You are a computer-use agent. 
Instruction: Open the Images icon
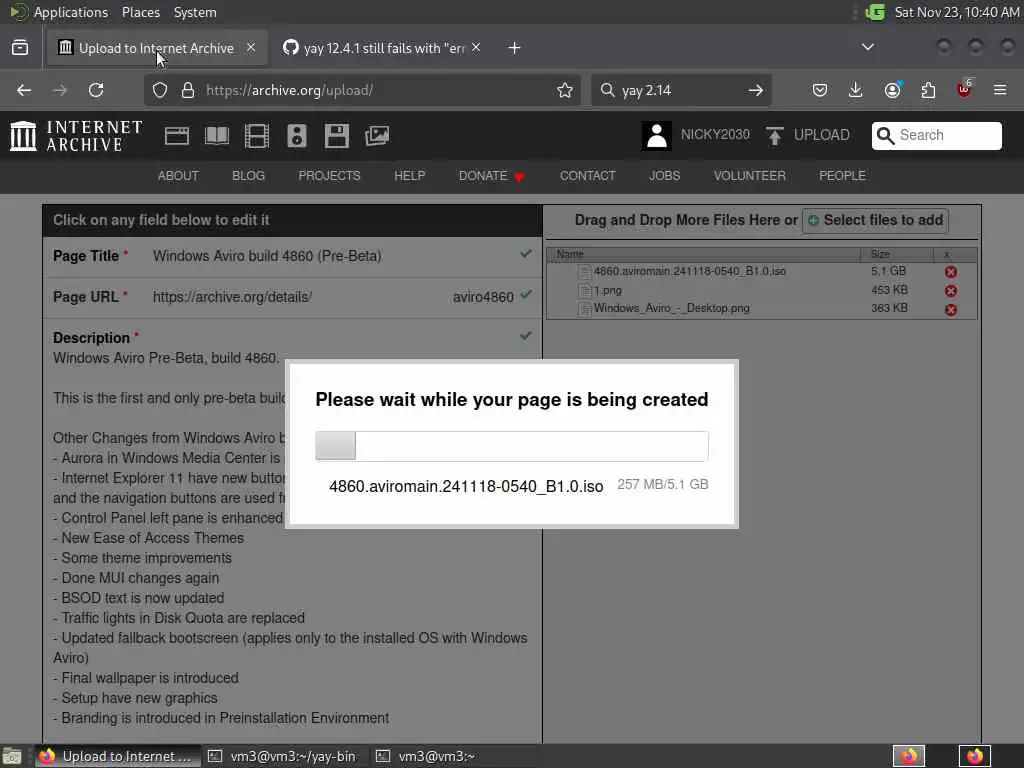pyautogui.click(x=377, y=136)
